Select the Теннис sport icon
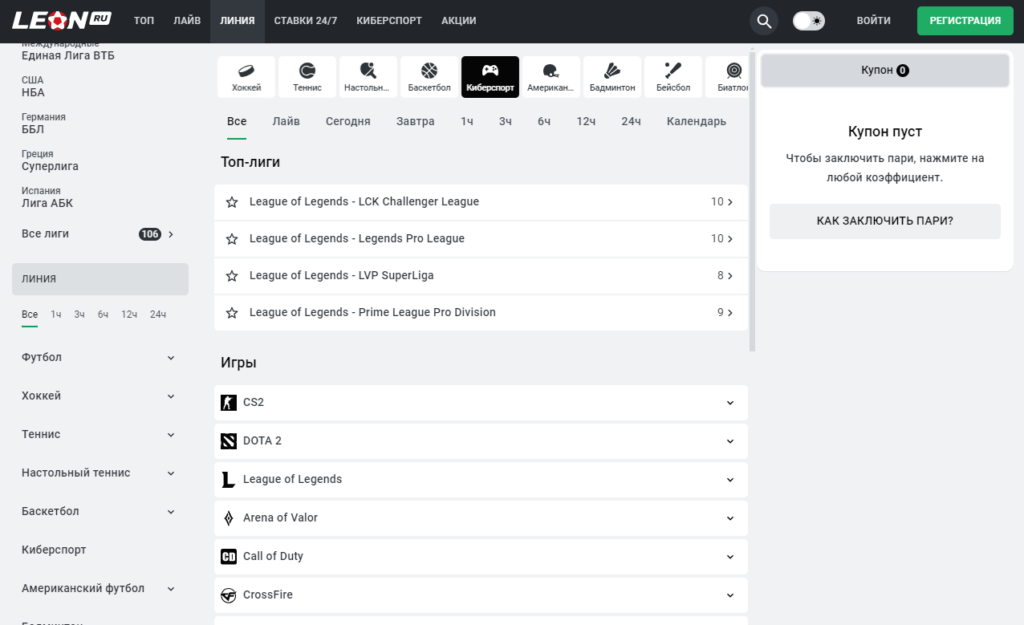 [307, 77]
